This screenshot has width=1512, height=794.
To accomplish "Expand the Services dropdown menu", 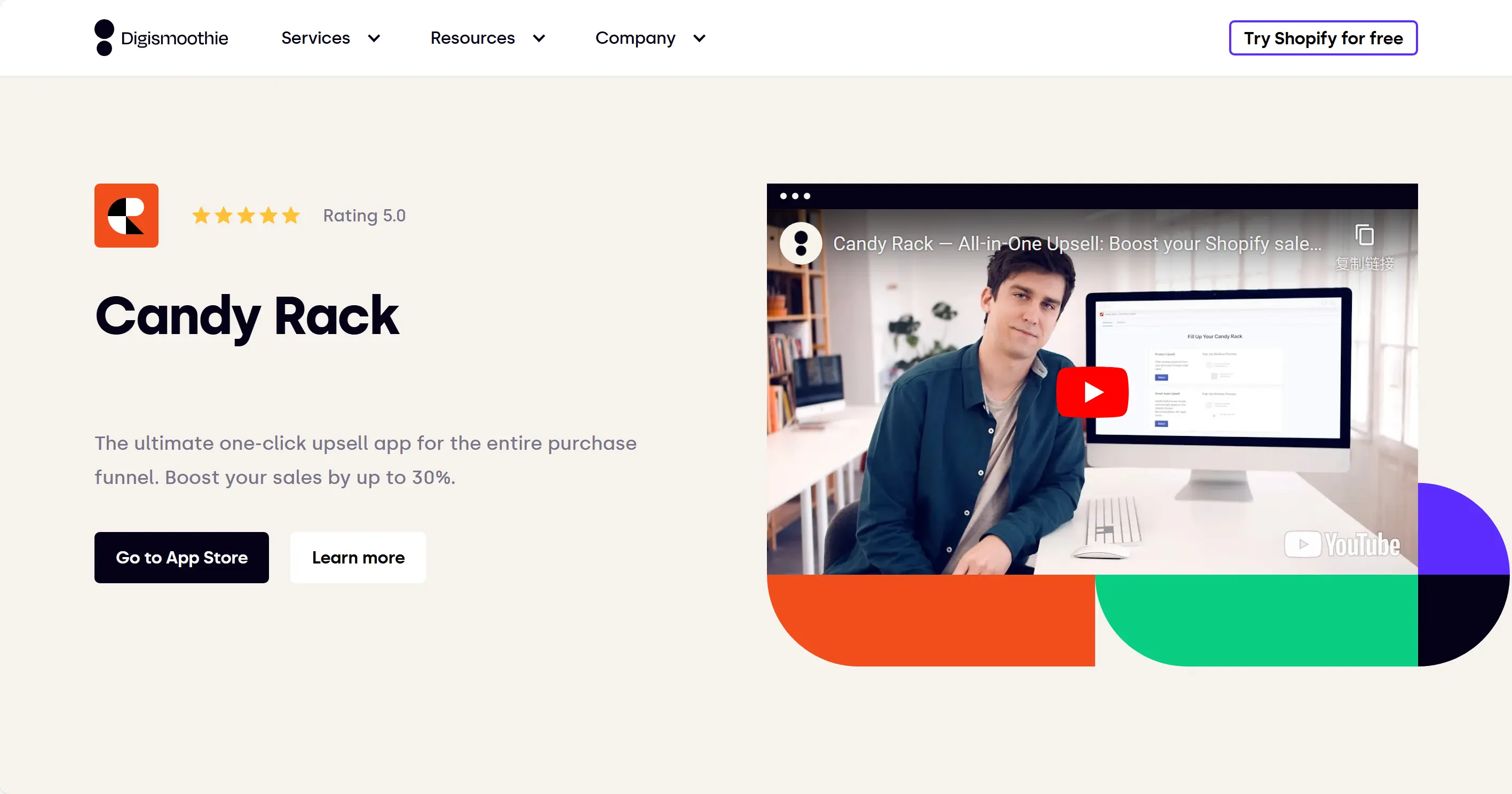I will tap(329, 37).
